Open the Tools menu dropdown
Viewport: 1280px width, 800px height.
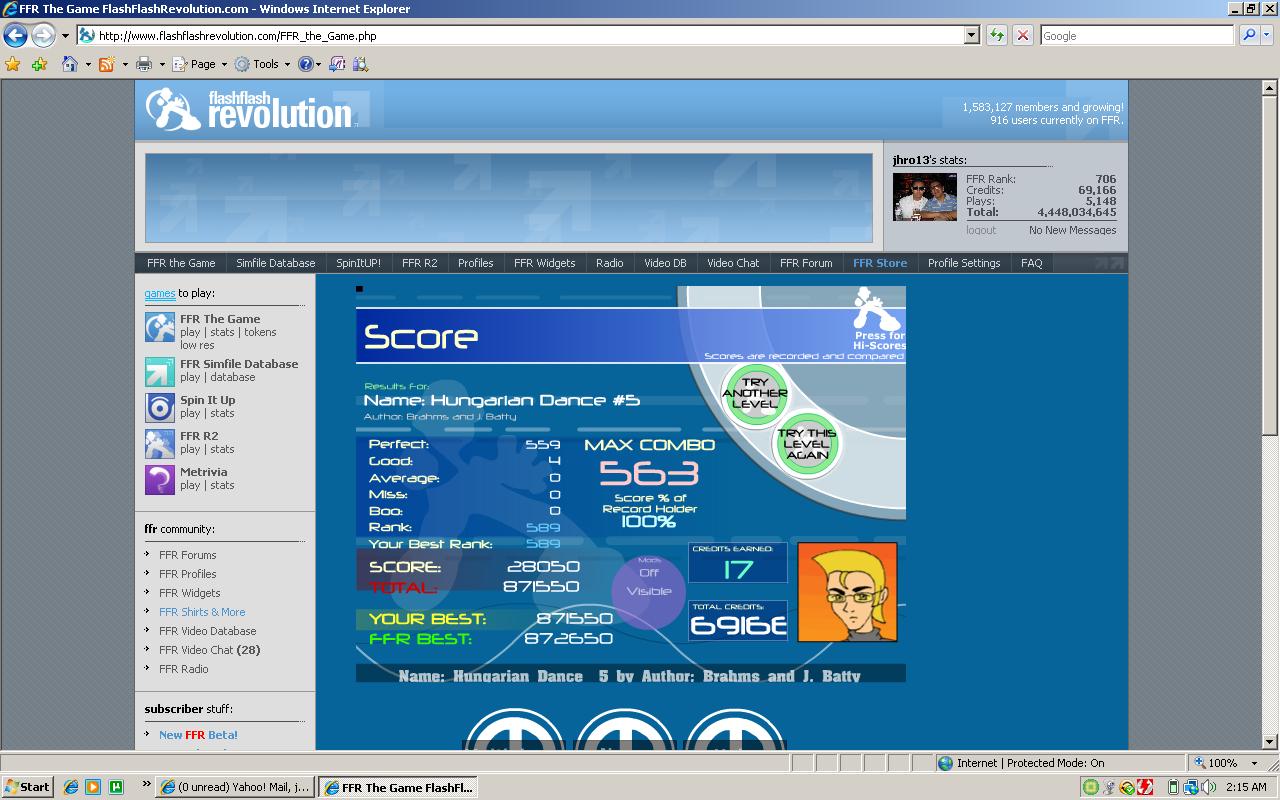pos(262,64)
